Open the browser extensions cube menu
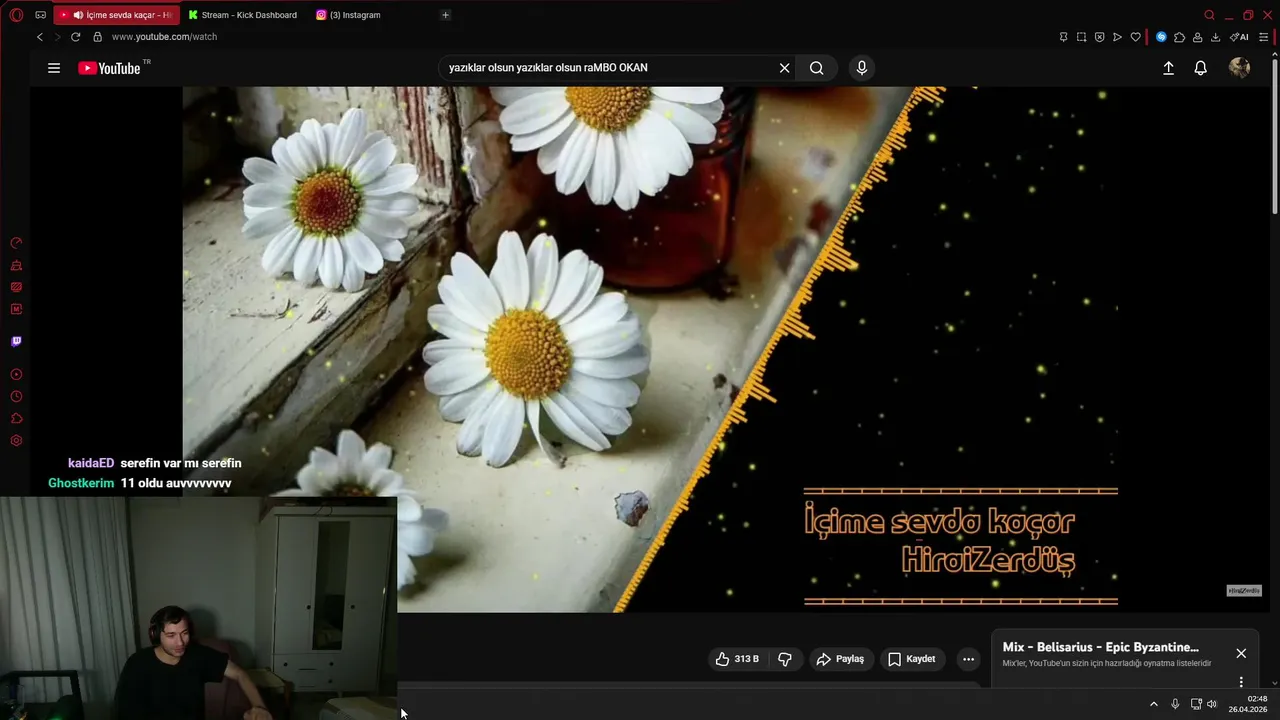The height and width of the screenshot is (720, 1280). (x=1179, y=37)
